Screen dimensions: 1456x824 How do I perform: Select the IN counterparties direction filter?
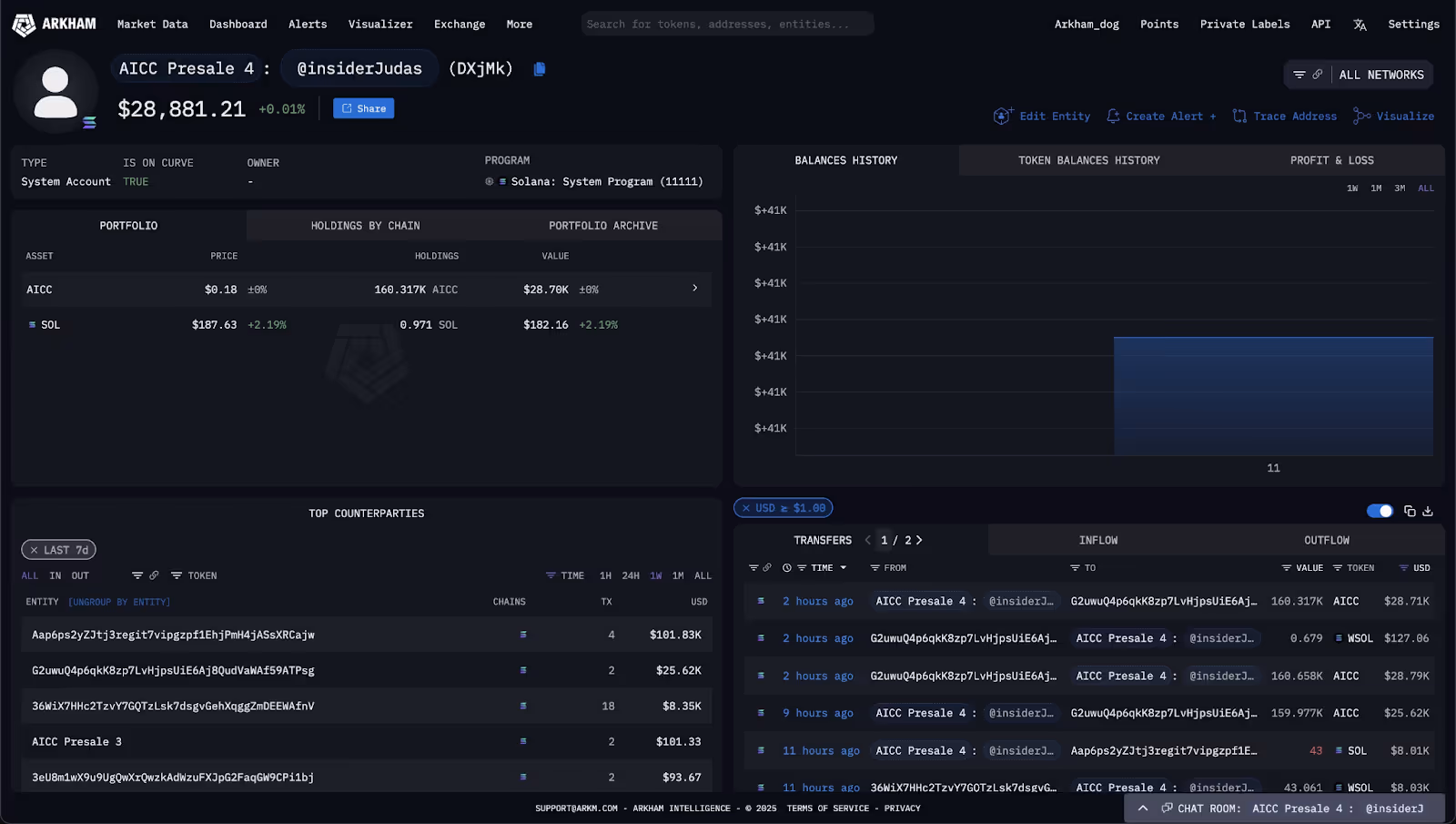click(56, 575)
